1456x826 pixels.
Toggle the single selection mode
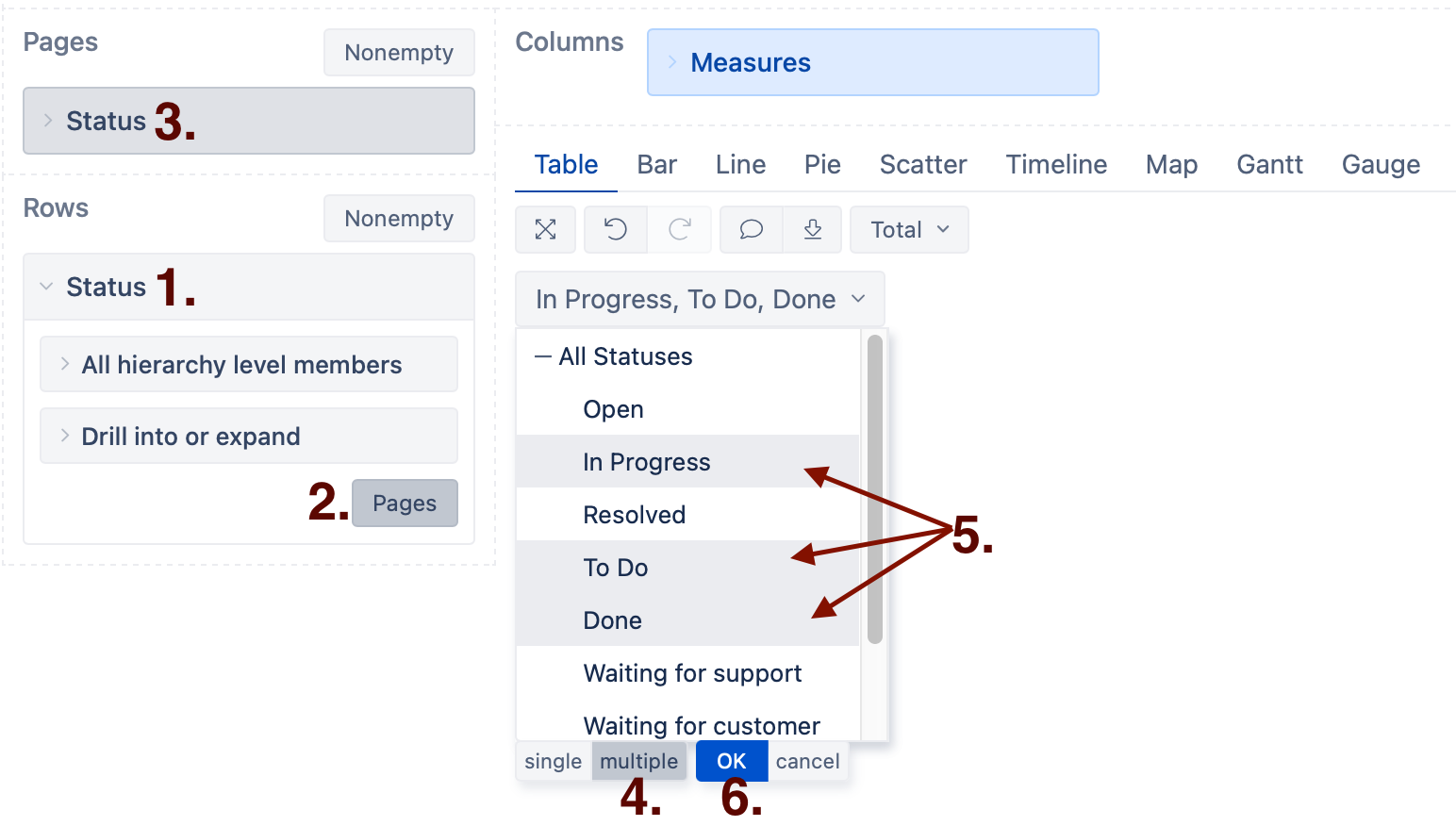(x=554, y=761)
